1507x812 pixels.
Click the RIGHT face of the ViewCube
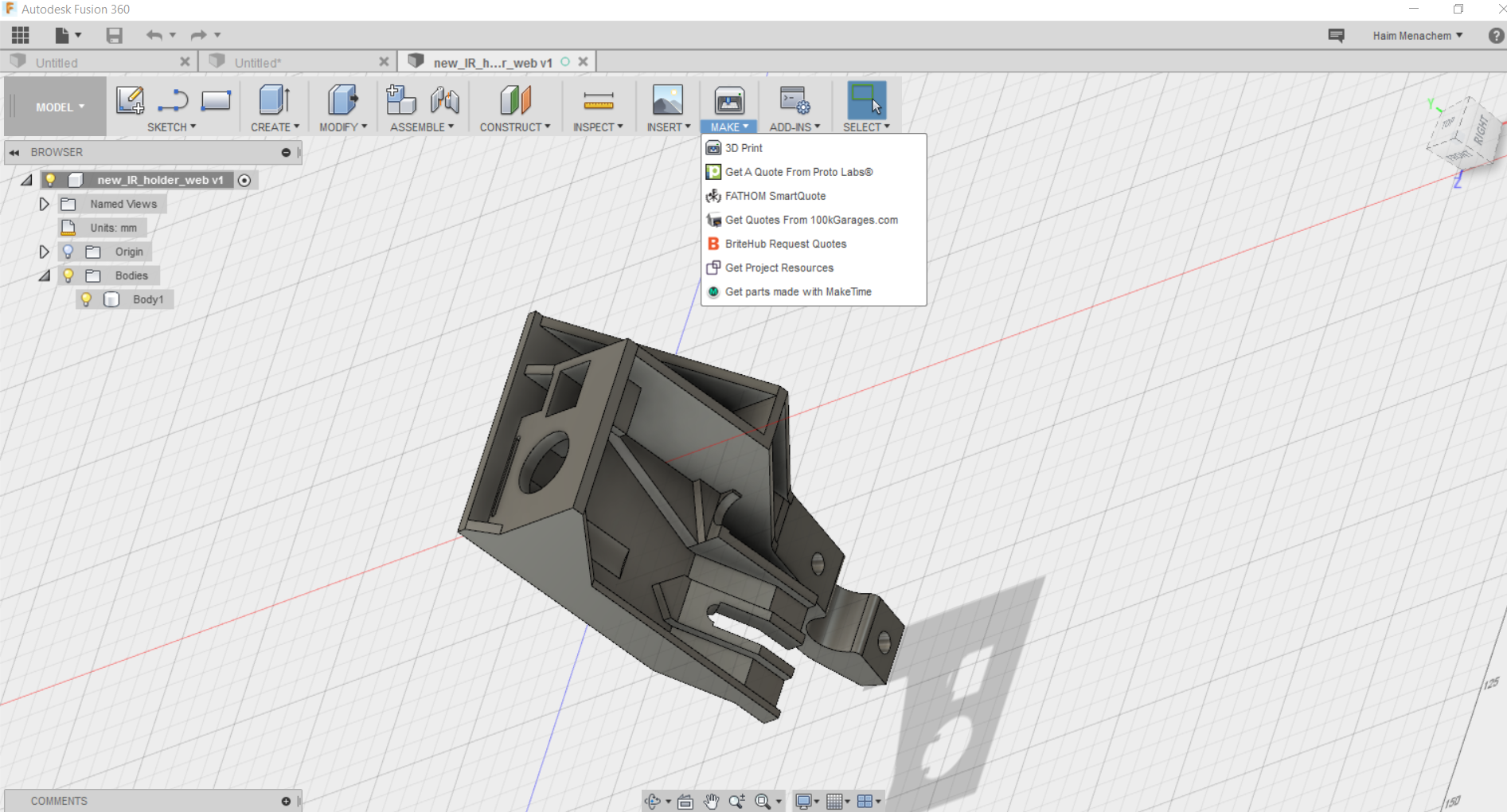point(1481,129)
